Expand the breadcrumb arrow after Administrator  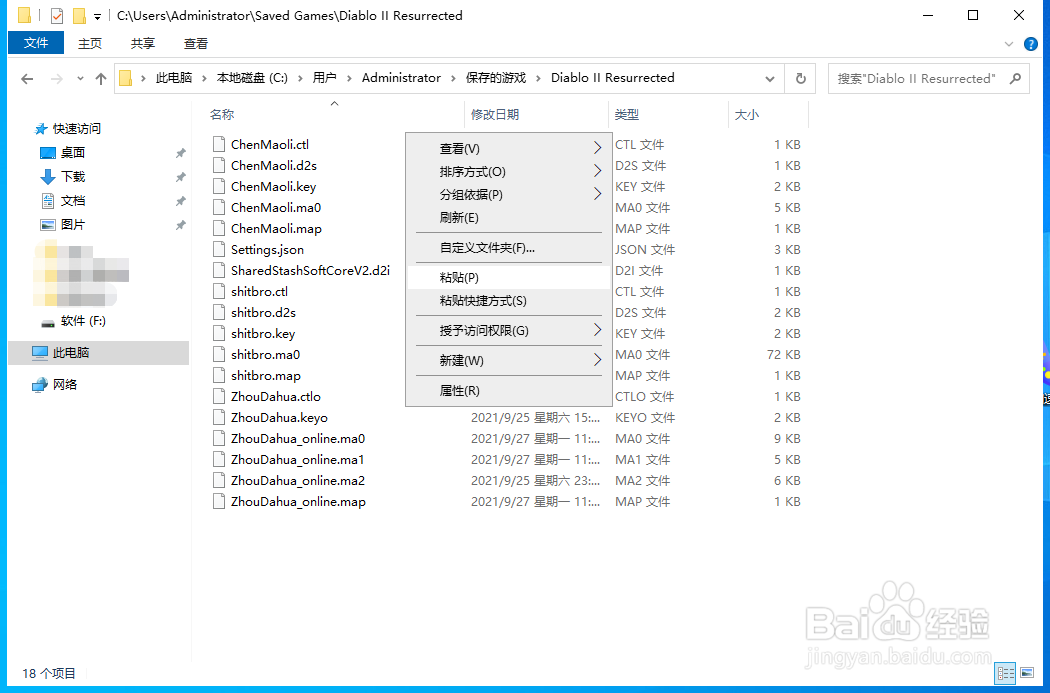click(453, 78)
